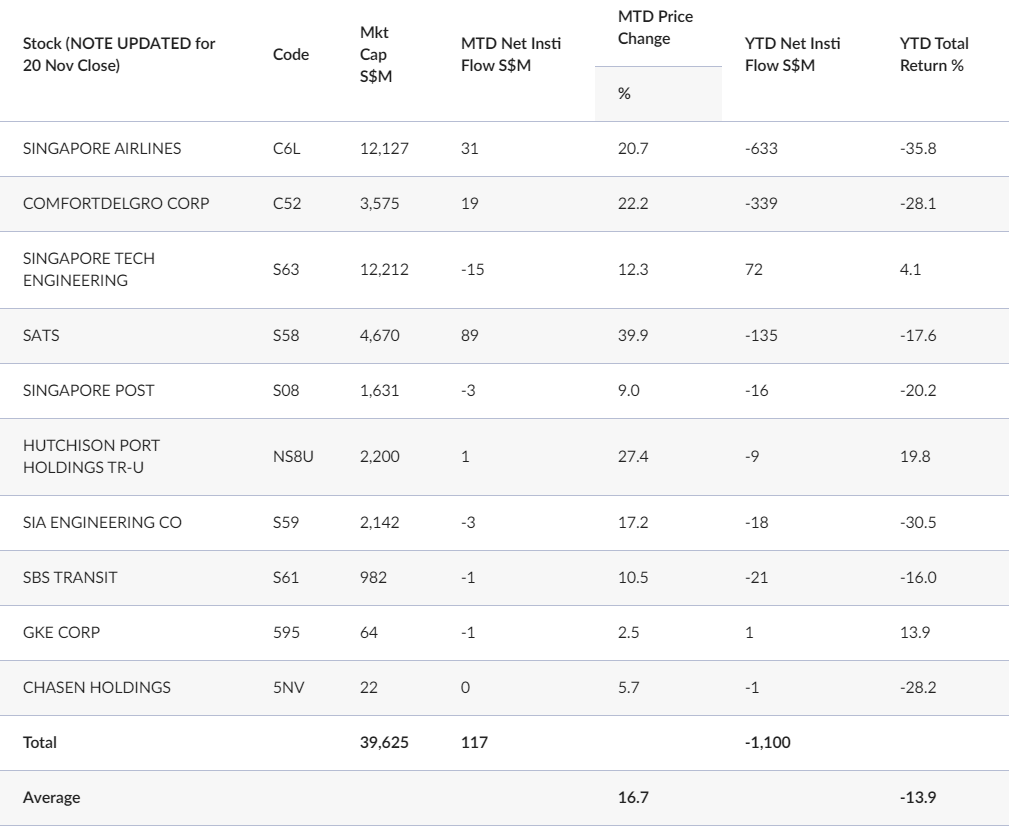Click the Mkt Cap S$M header
This screenshot has width=1013, height=828.
(x=375, y=54)
